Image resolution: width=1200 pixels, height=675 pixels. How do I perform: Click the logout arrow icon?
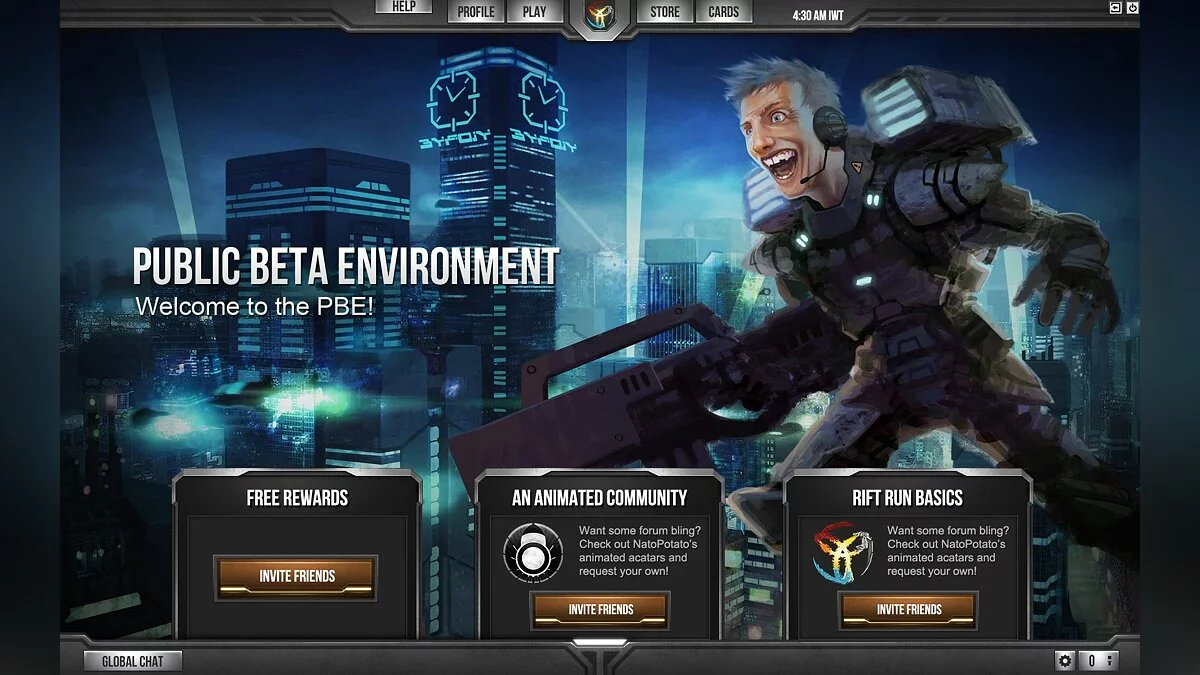[x=1115, y=8]
